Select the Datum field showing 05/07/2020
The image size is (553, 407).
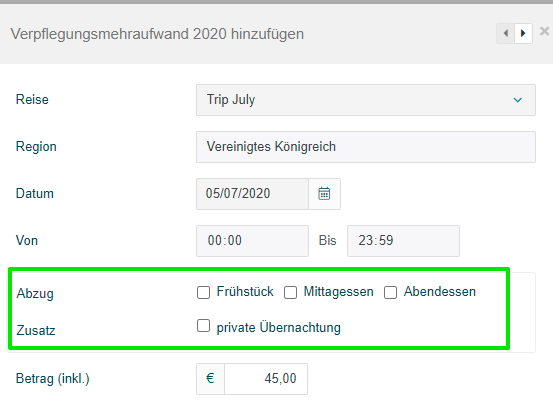tap(253, 194)
